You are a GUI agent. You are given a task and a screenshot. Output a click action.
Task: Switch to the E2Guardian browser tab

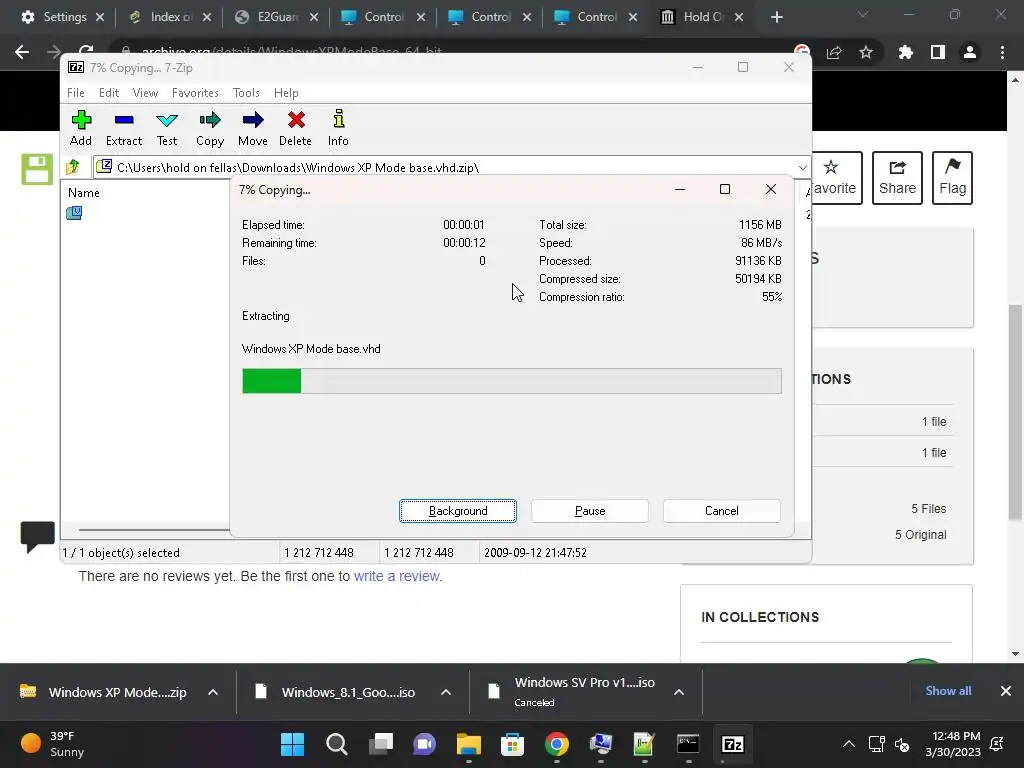point(277,17)
